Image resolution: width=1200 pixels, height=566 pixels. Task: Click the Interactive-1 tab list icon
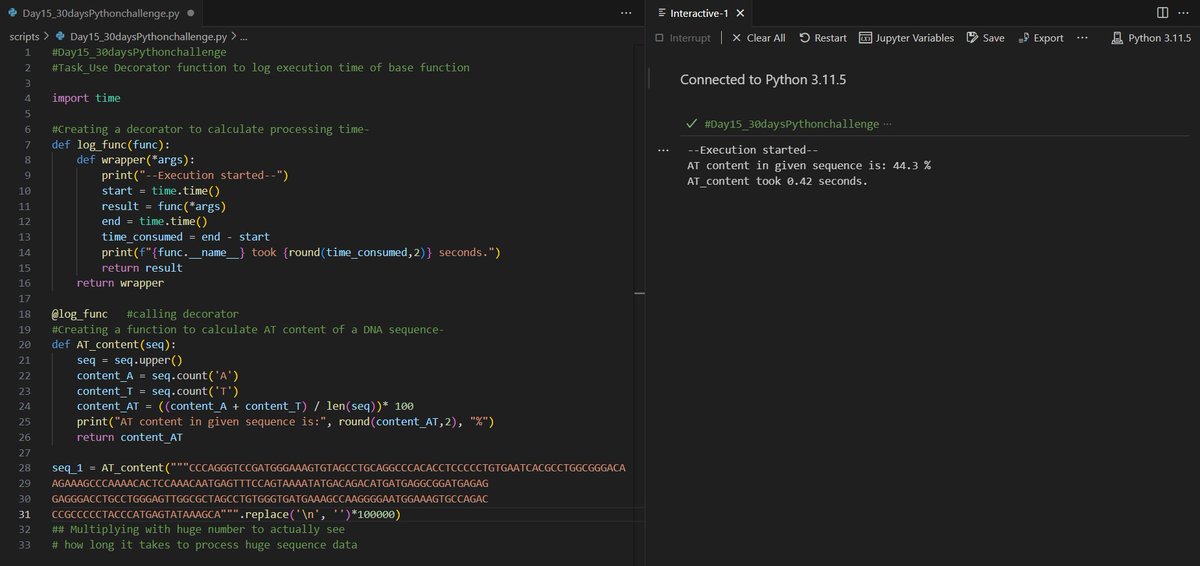click(x=662, y=12)
